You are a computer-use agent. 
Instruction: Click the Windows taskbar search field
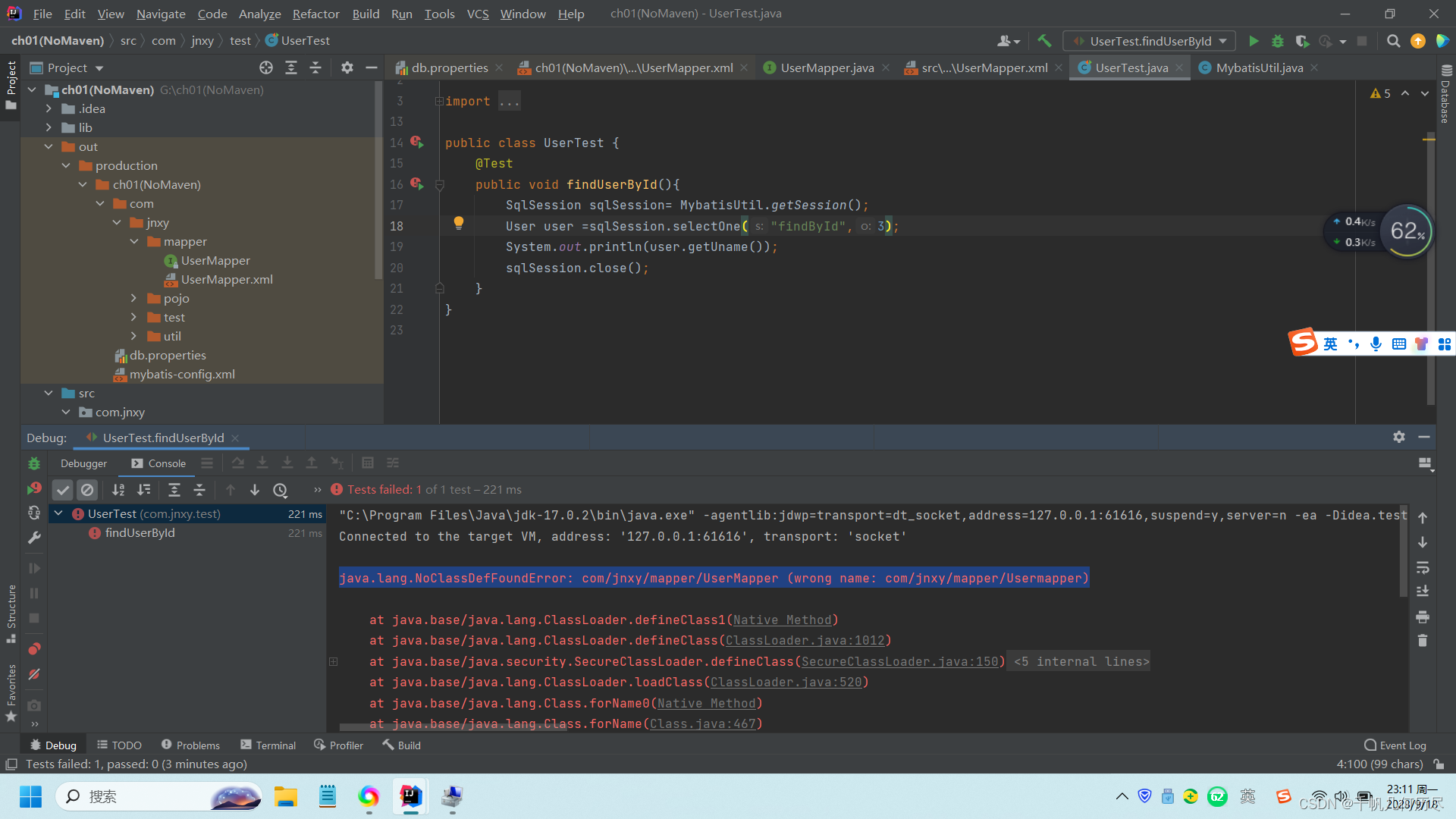pos(159,796)
